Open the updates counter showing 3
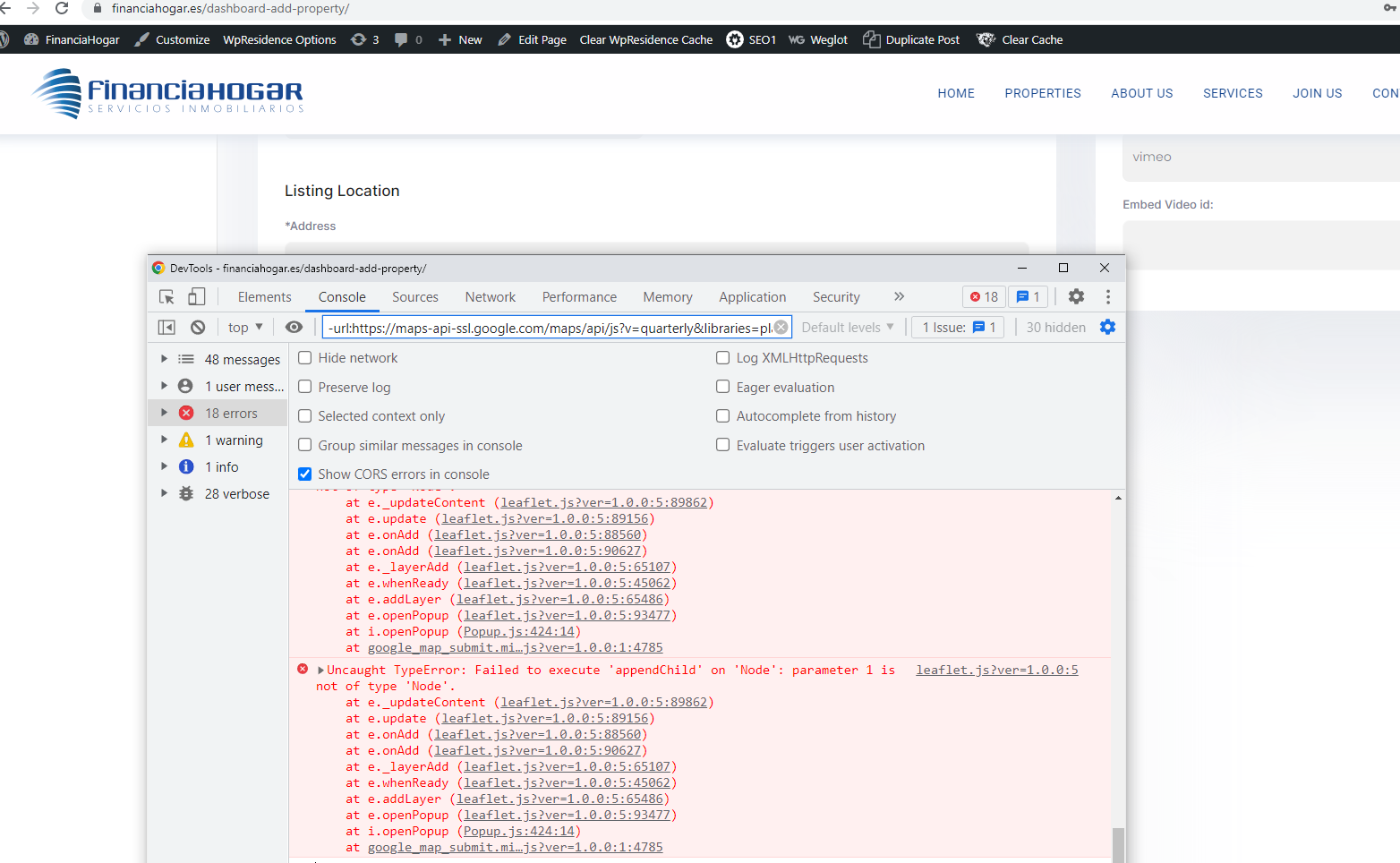The height and width of the screenshot is (863, 1400). click(x=365, y=39)
